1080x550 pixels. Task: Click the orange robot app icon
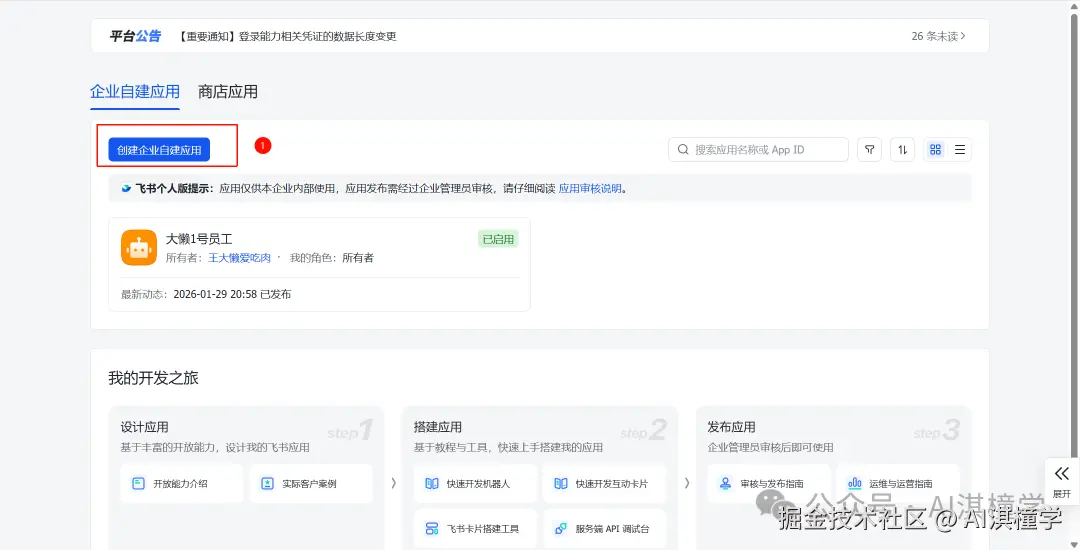click(x=139, y=248)
